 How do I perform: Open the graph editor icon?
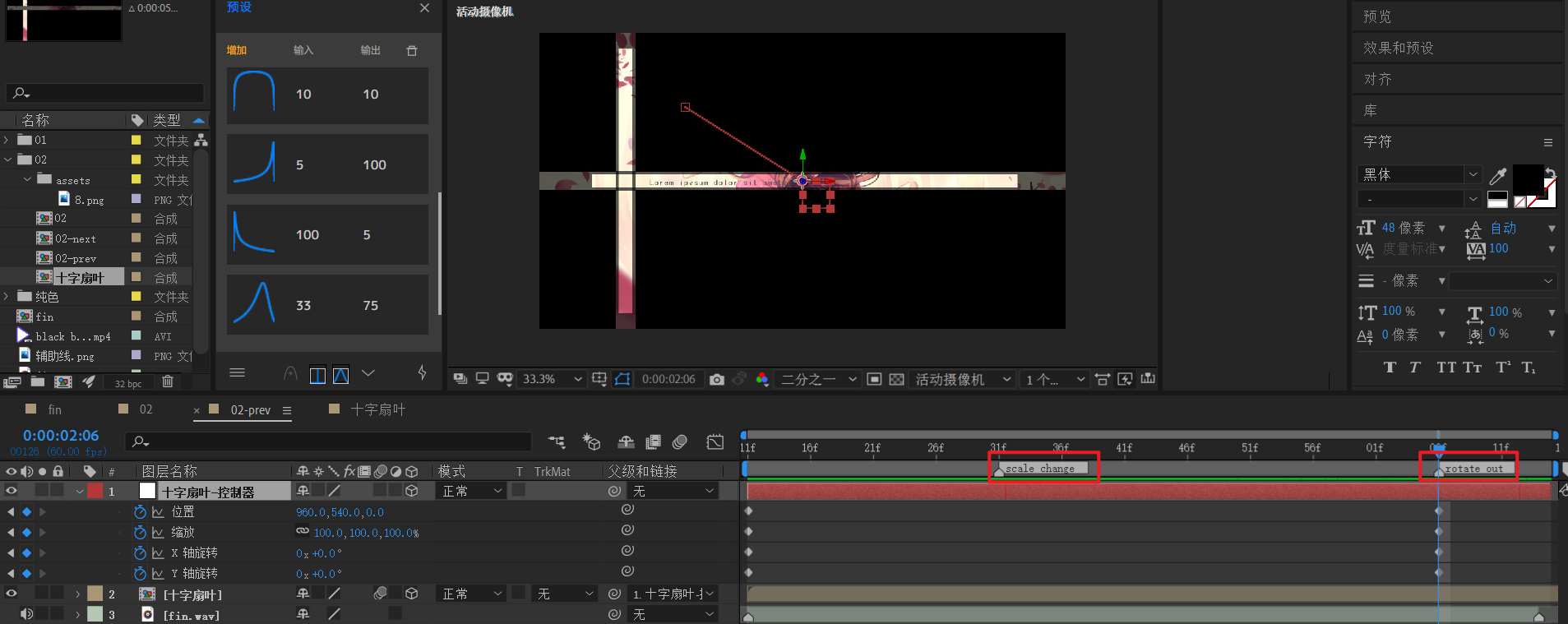[715, 442]
